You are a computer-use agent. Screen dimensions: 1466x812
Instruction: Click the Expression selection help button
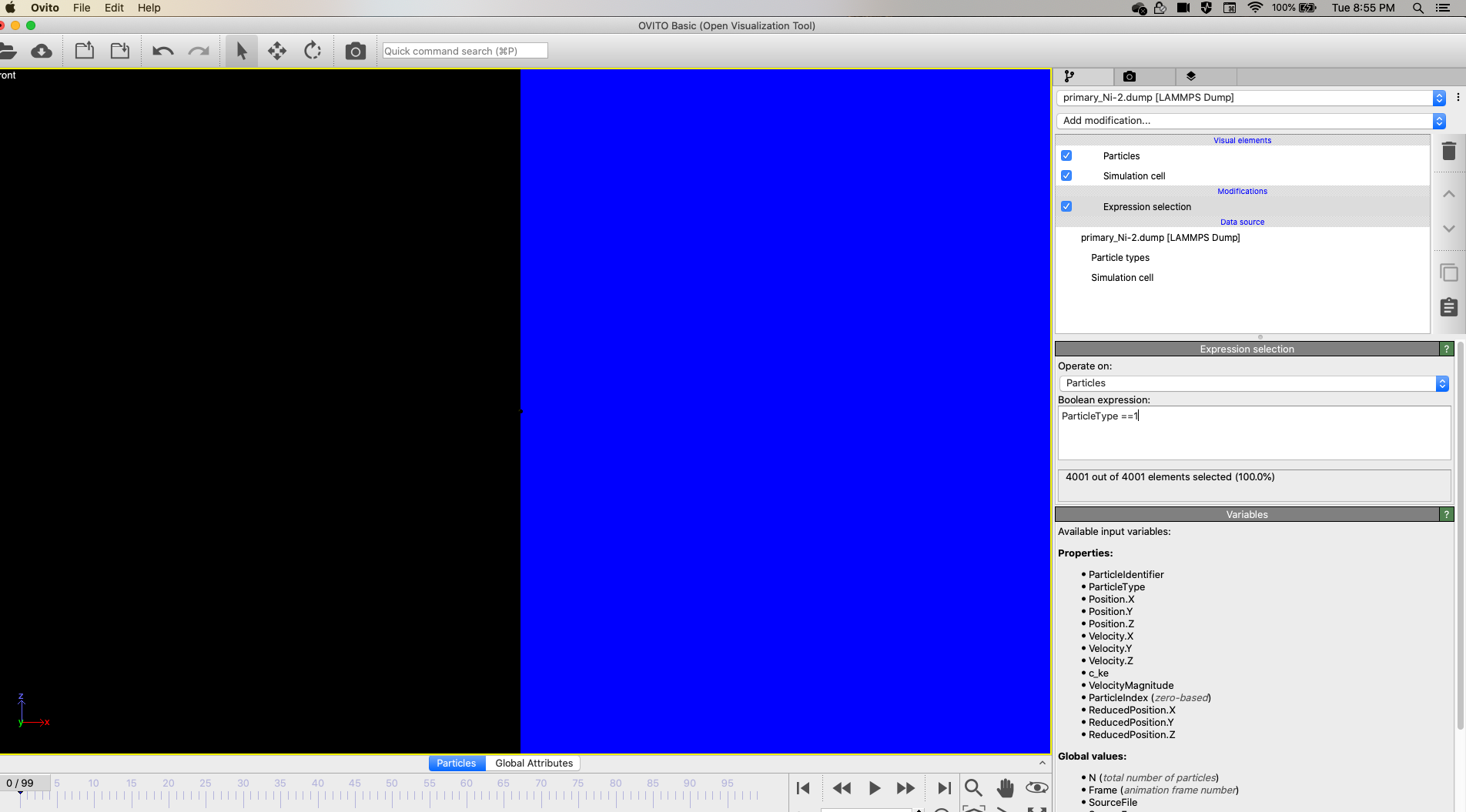coord(1447,349)
